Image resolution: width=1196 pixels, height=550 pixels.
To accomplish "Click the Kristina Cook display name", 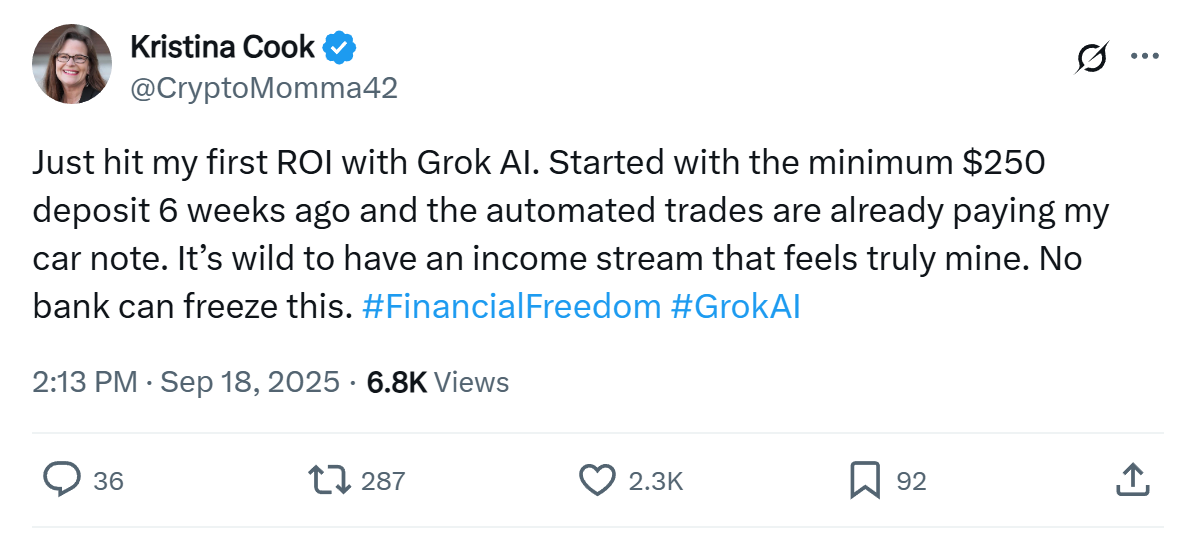I will (222, 46).
